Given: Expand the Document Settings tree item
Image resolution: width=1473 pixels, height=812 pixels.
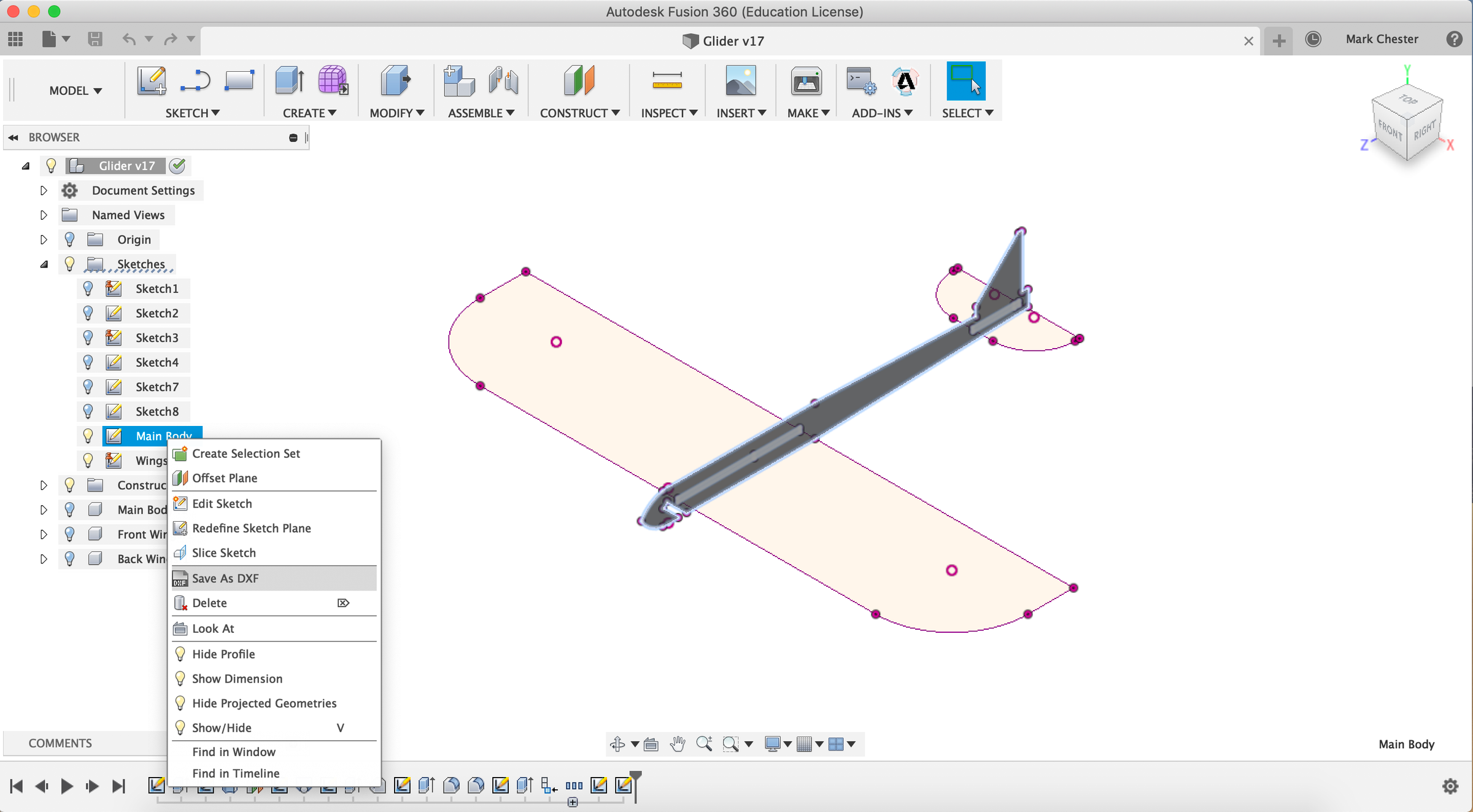Looking at the screenshot, I should (x=44, y=190).
